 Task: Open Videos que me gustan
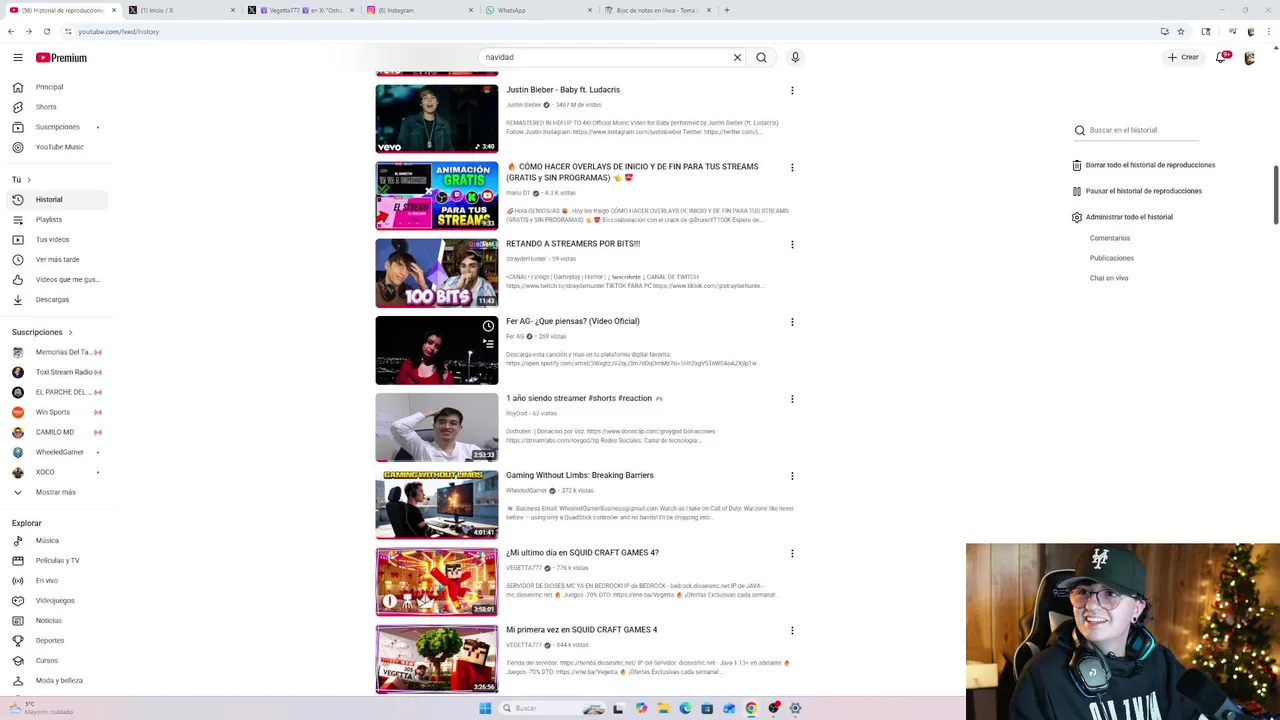(56, 279)
